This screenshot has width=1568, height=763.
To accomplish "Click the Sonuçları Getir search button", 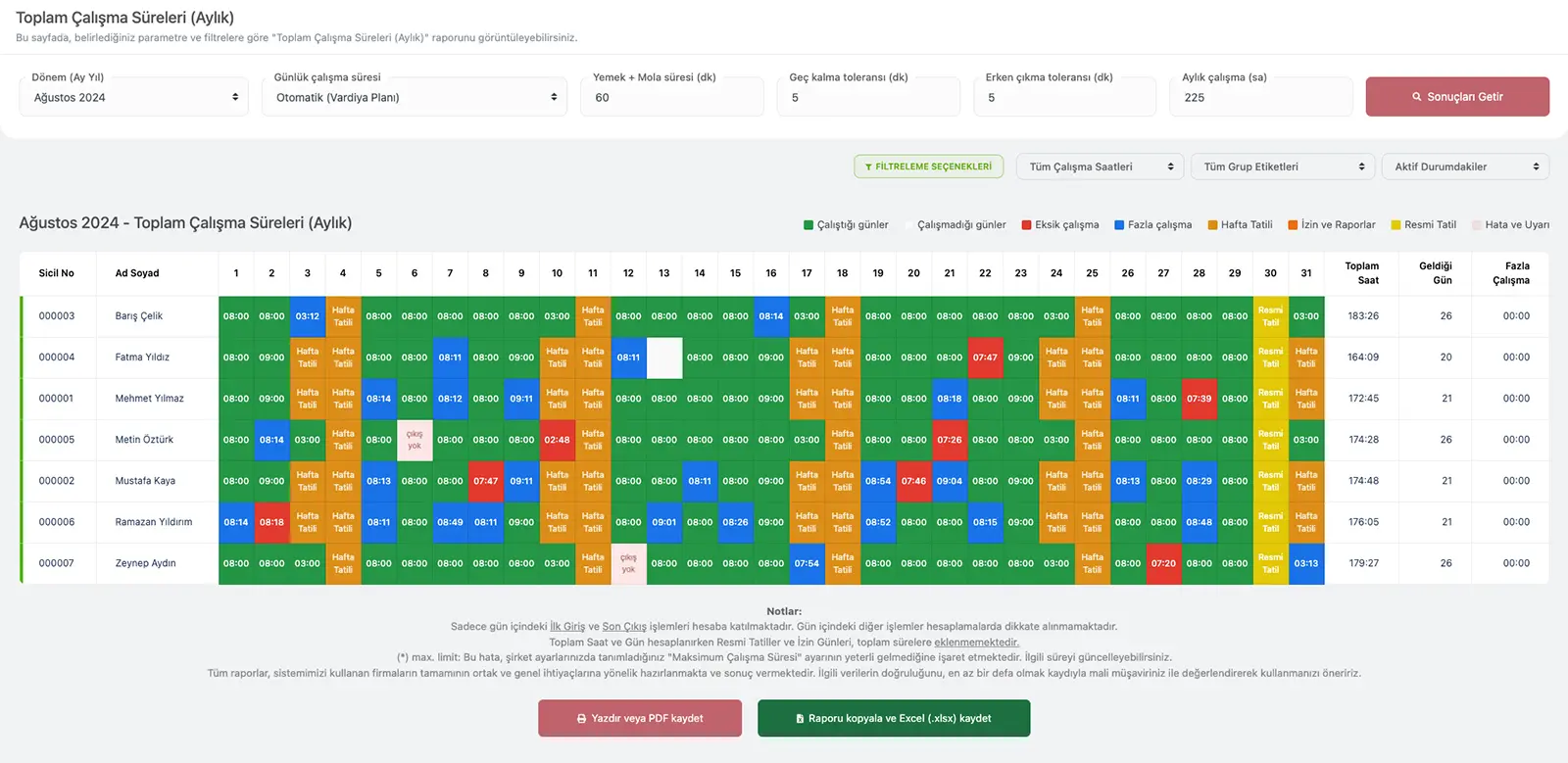I will pyautogui.click(x=1456, y=97).
